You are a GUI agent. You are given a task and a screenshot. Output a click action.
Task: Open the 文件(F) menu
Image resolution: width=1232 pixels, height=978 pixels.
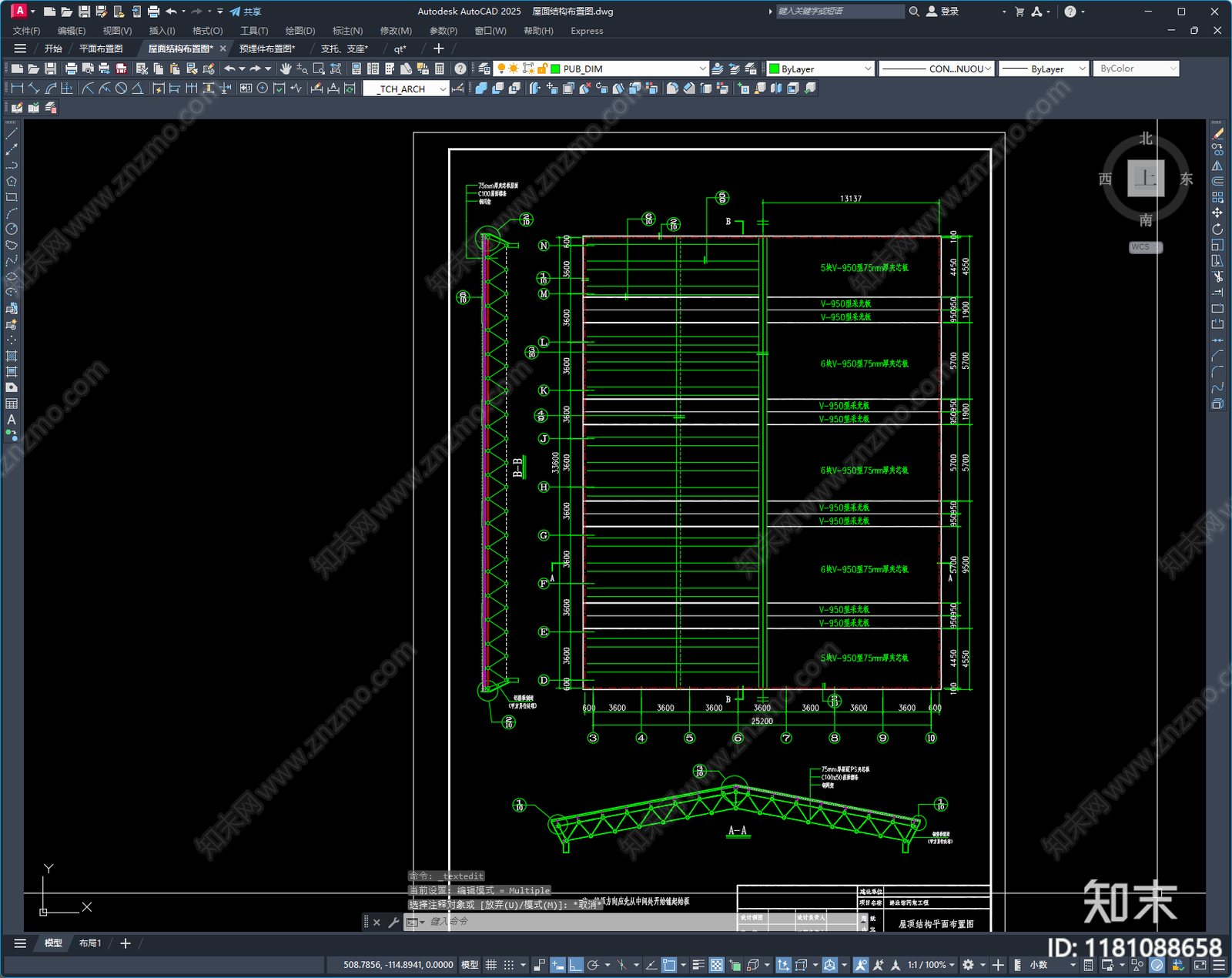[26, 31]
